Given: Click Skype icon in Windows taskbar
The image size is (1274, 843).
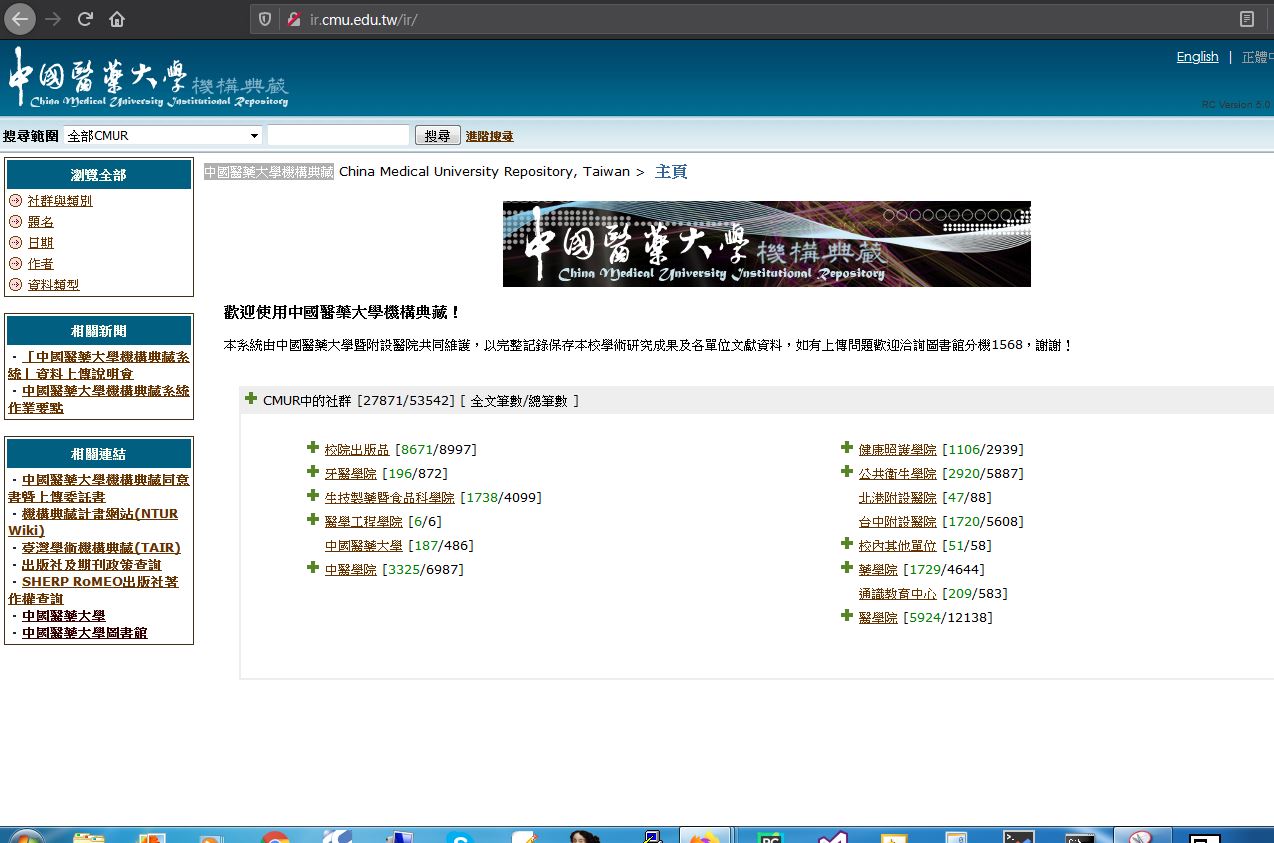Looking at the screenshot, I should tap(459, 838).
